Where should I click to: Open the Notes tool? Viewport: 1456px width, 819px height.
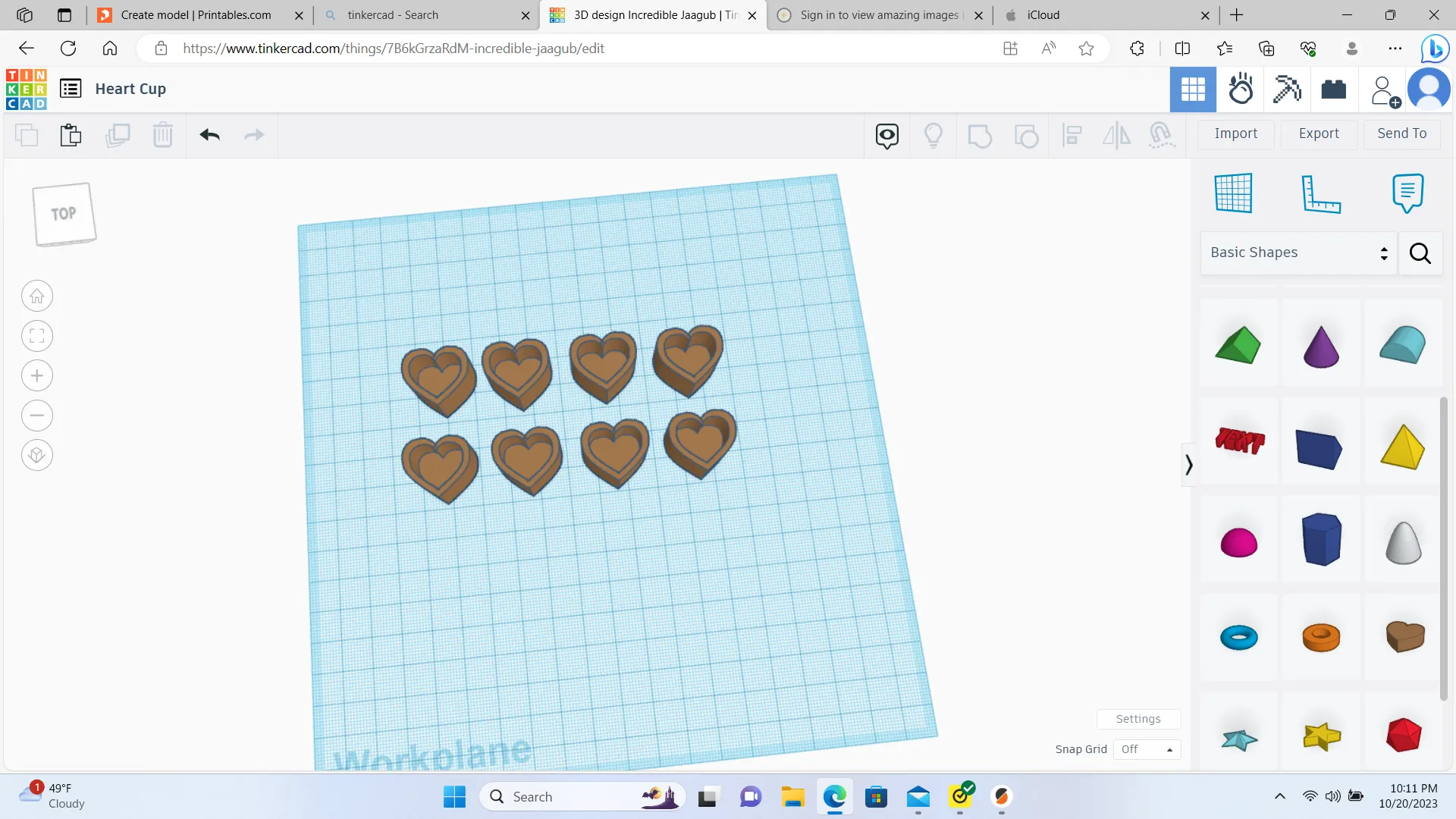[x=1407, y=193]
